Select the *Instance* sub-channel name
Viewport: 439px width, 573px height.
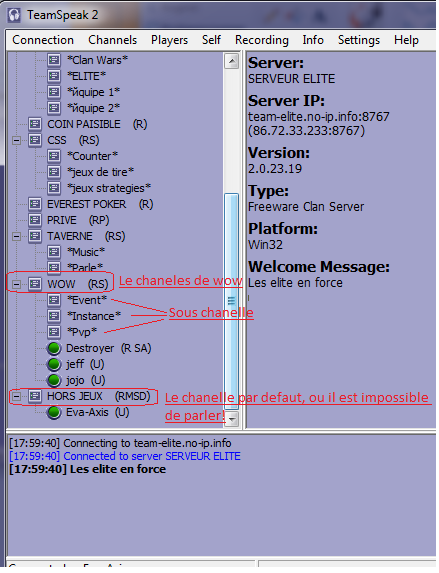click(94, 316)
